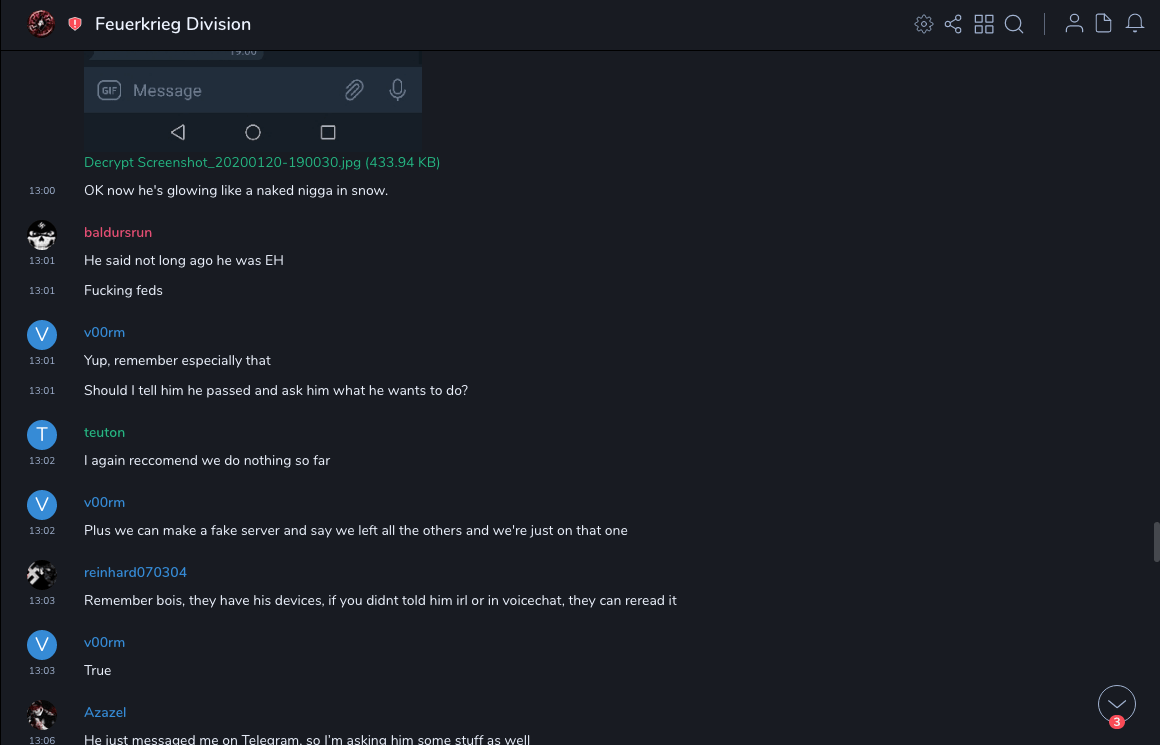Screen dimensions: 1160x745
Task: Select teuton's username
Action: click(104, 432)
